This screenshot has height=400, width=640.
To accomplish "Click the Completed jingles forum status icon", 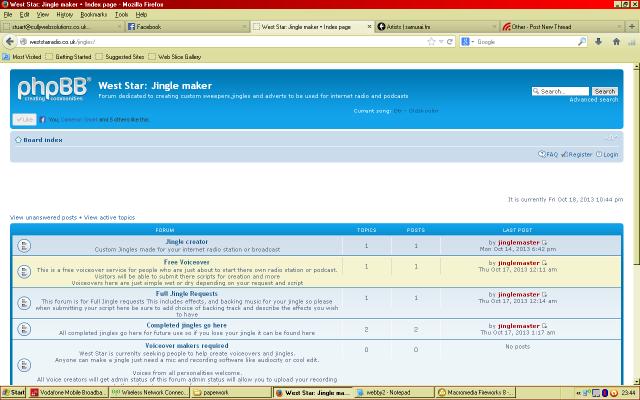I will tap(23, 328).
